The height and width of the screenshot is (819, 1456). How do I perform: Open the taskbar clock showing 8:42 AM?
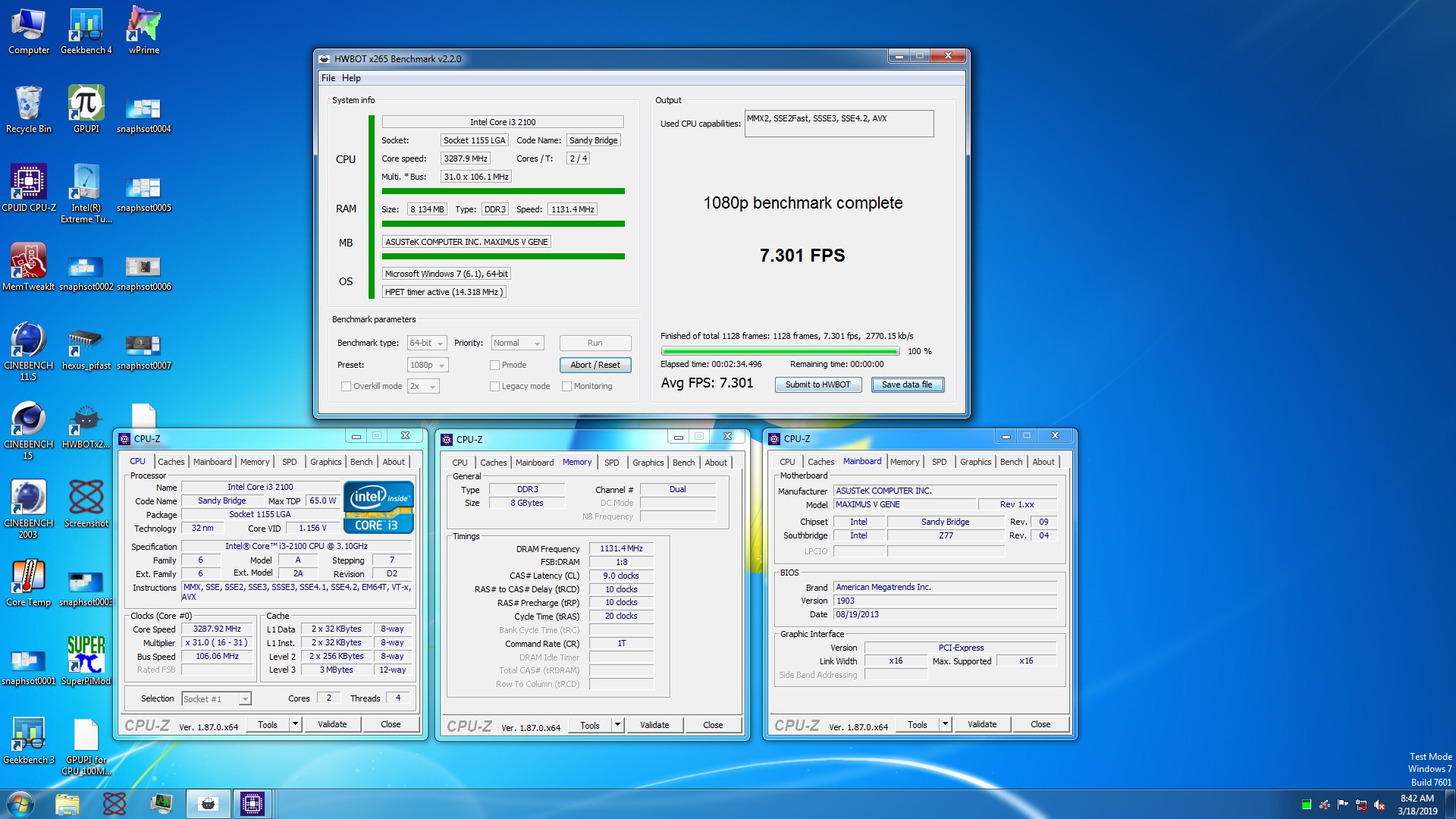[x=1417, y=804]
